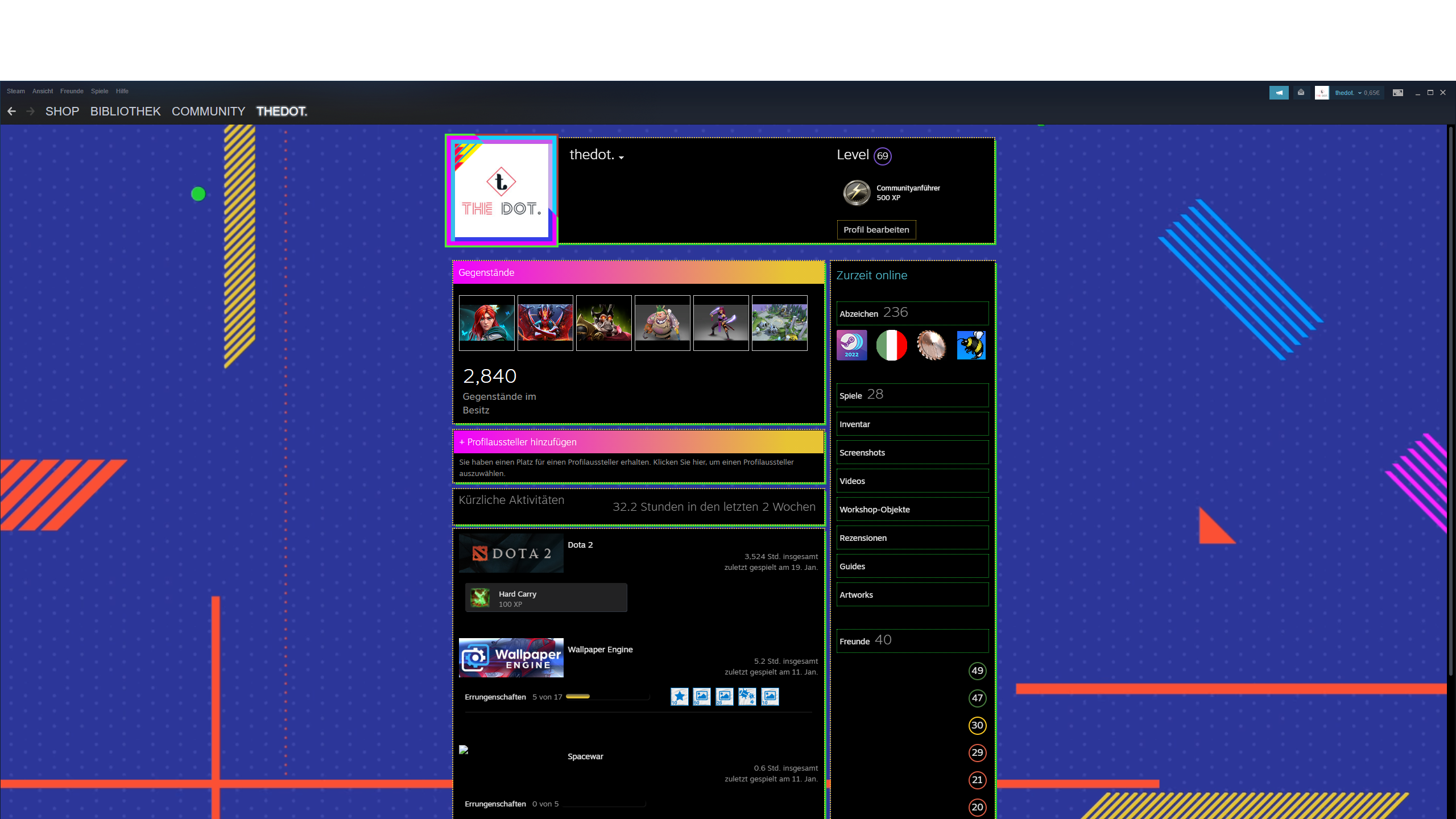
Task: Click the small account avatar in title bar
Action: [1322, 93]
